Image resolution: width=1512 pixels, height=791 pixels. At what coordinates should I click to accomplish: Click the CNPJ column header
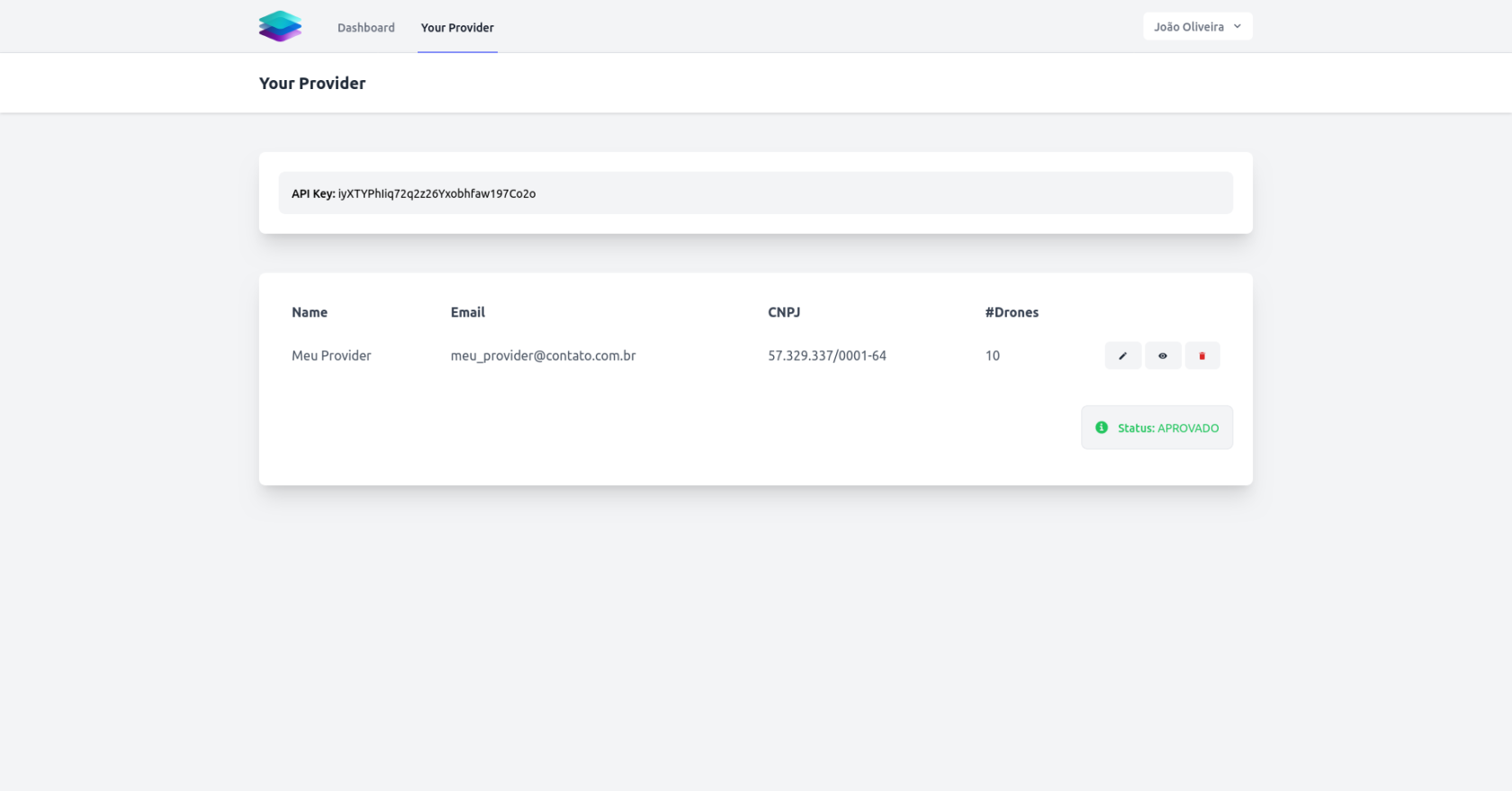(x=784, y=312)
